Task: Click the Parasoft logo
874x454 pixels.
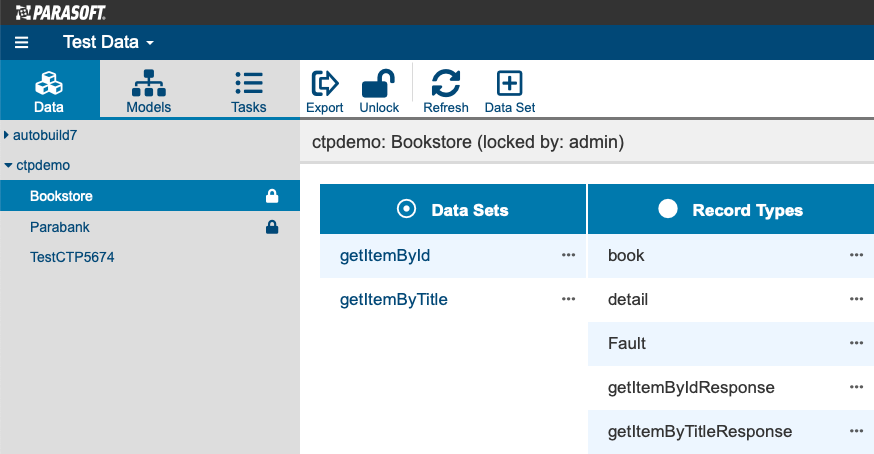Action: 60,12
